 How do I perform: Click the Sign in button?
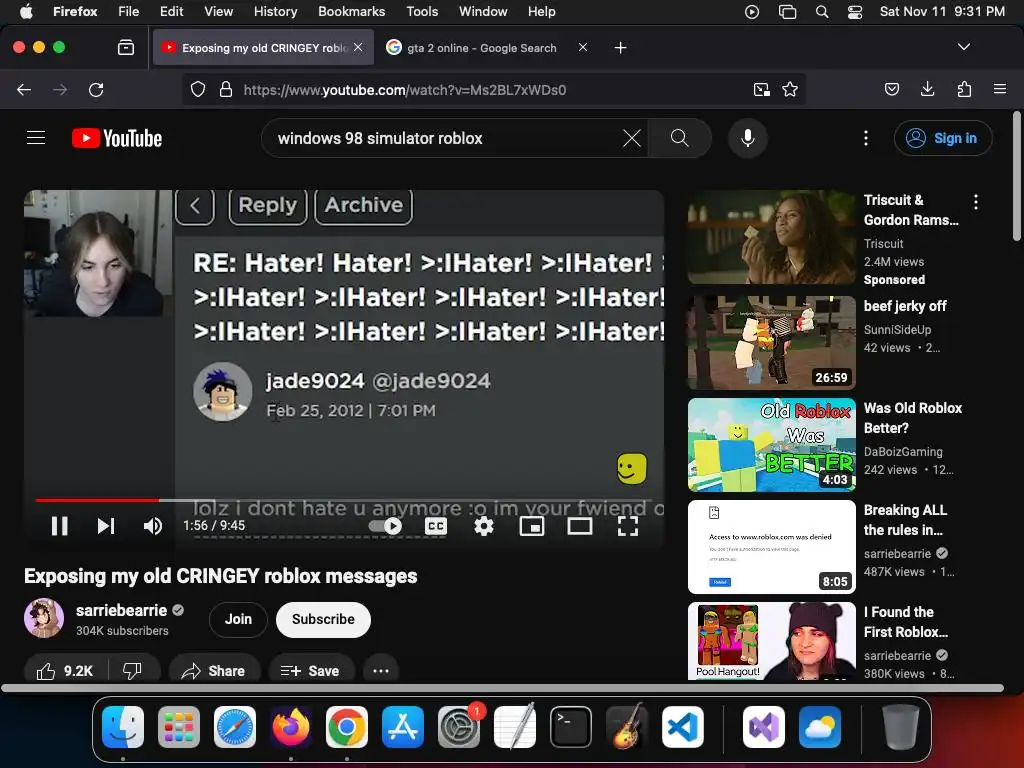coord(943,138)
